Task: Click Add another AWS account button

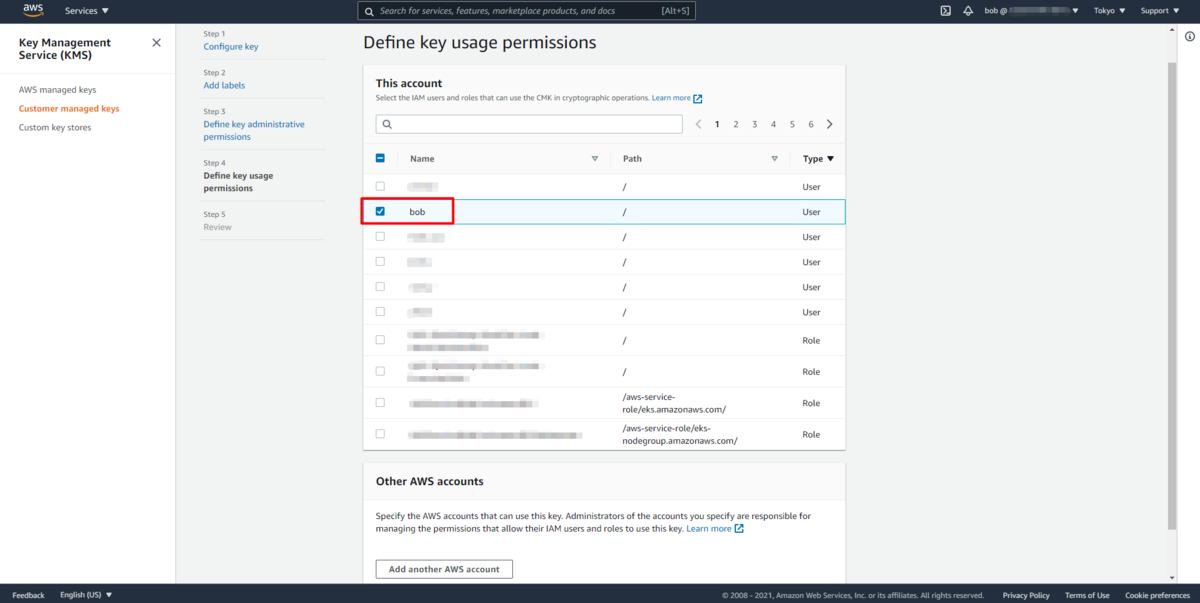Action: tap(444, 569)
